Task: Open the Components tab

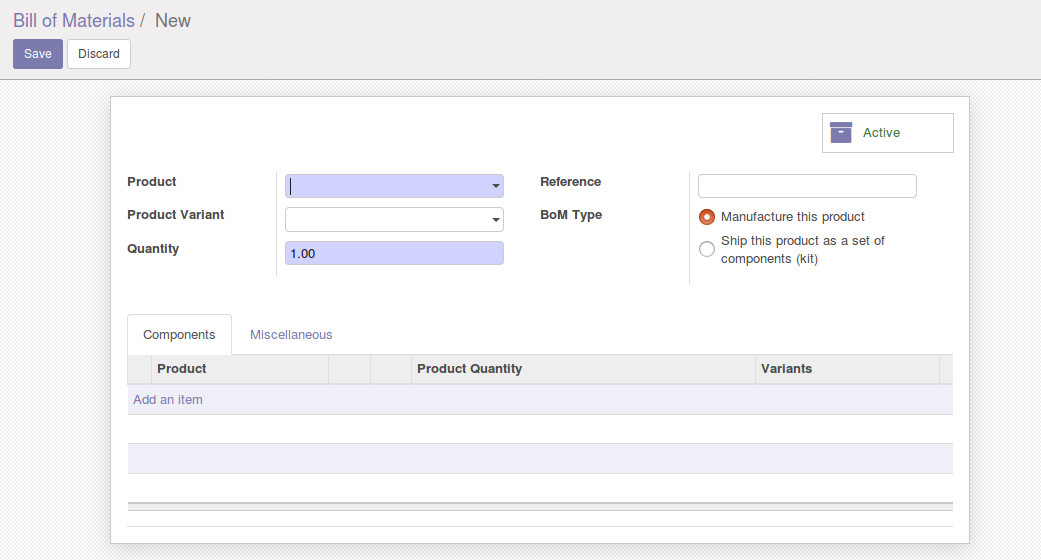Action: [x=179, y=335]
